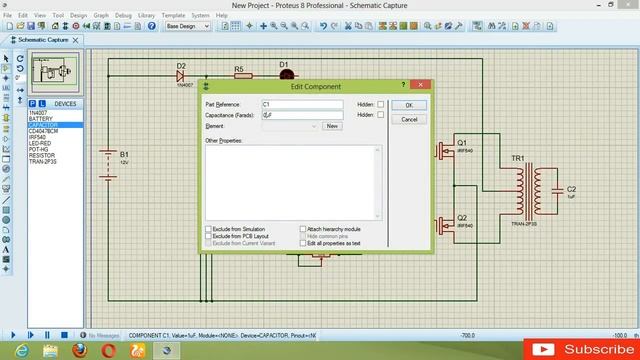
Task: Open the Graph menu
Action: pyautogui.click(x=101, y=16)
